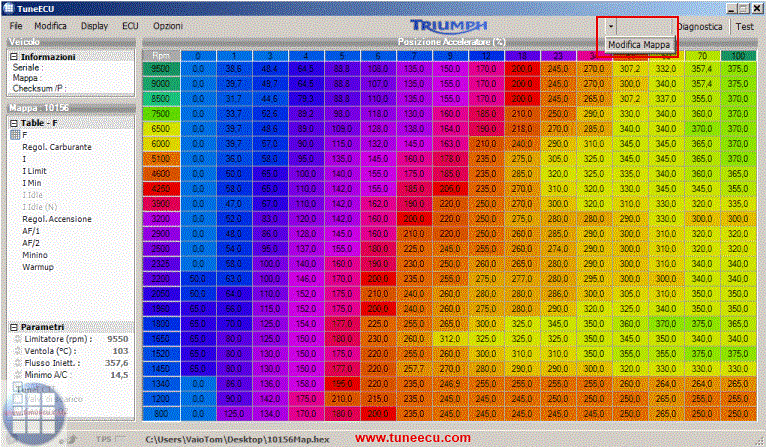Open the File menu
This screenshot has width=766, height=447.
tap(16, 26)
